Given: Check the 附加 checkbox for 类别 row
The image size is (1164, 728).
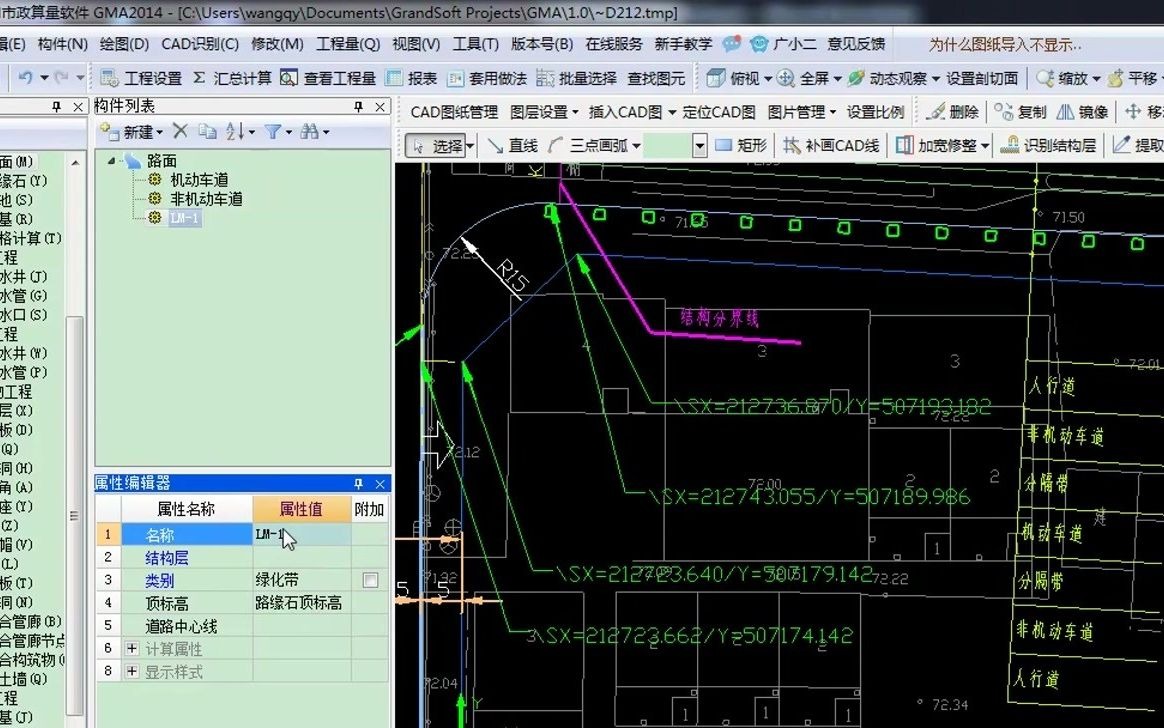Looking at the screenshot, I should (367, 580).
